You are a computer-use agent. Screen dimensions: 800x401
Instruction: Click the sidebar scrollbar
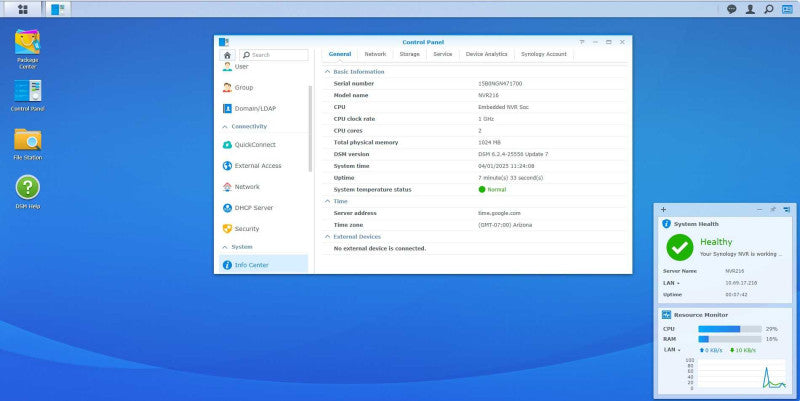(x=310, y=129)
